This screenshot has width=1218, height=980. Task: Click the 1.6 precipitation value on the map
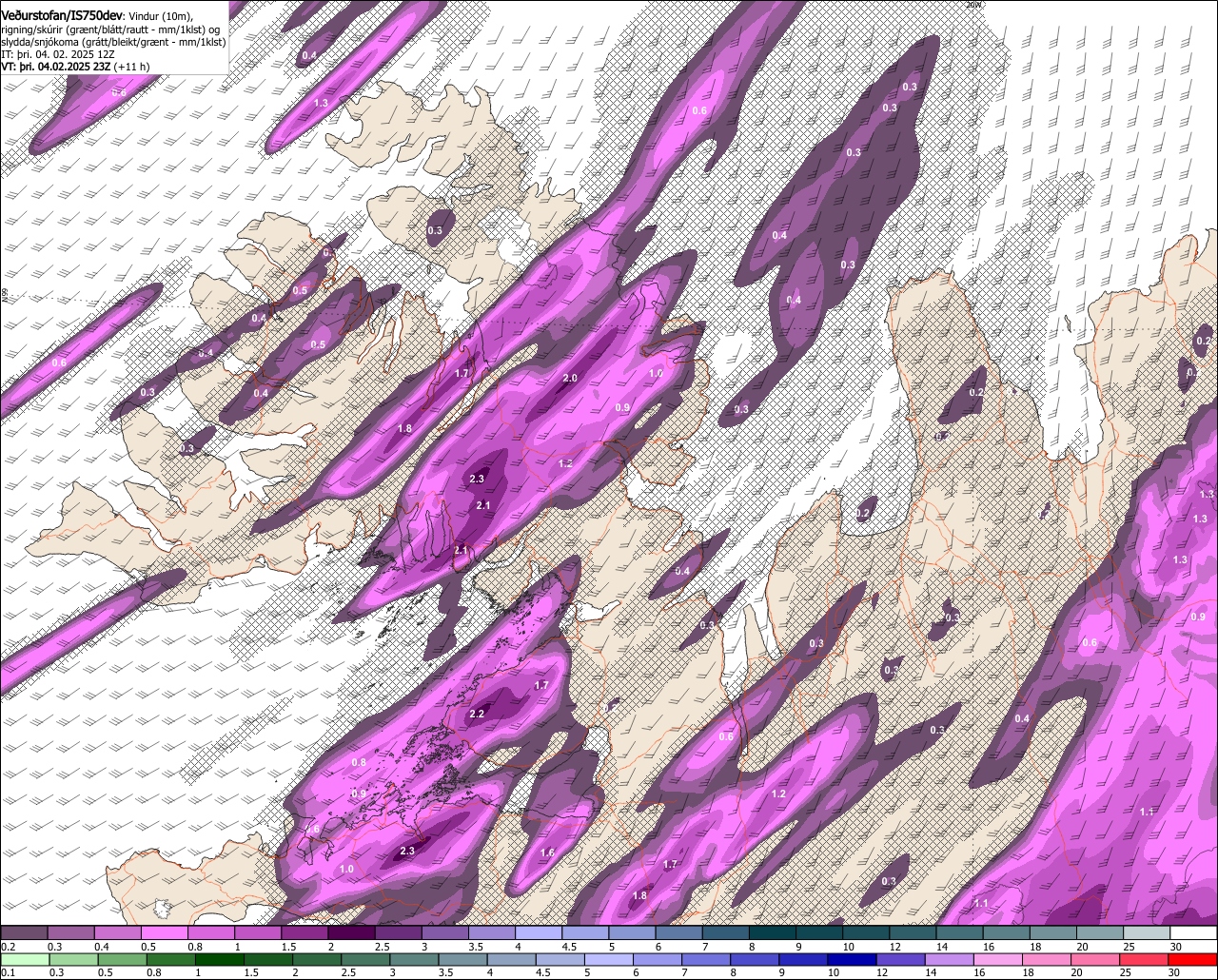pyautogui.click(x=547, y=853)
